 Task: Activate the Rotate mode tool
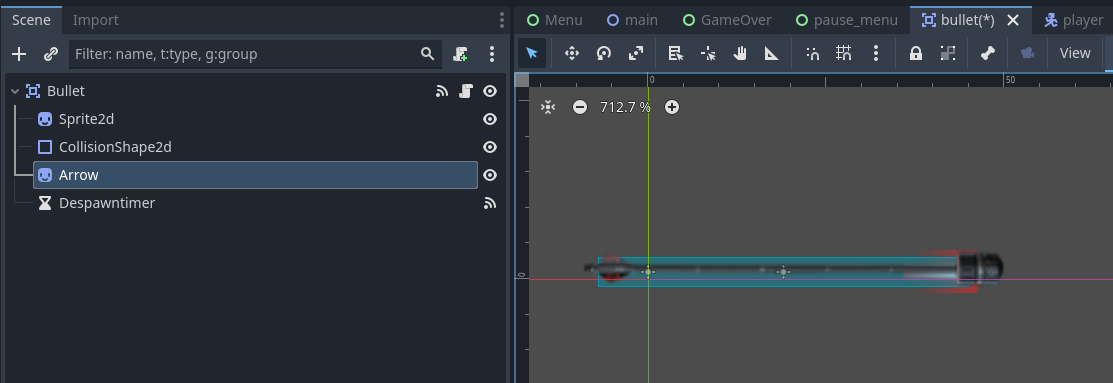(604, 53)
